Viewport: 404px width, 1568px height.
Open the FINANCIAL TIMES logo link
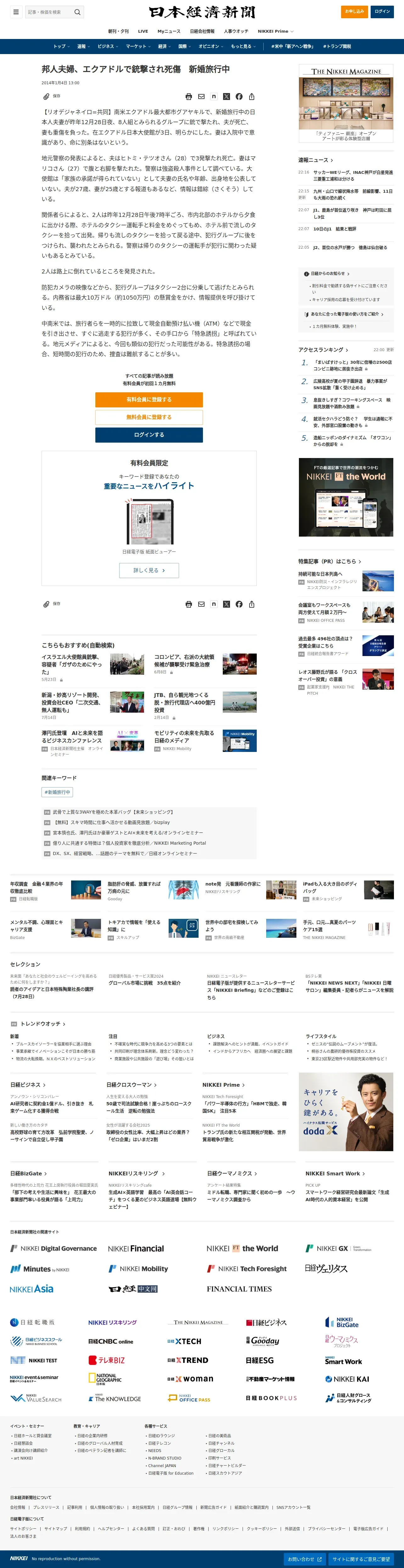point(239,1289)
